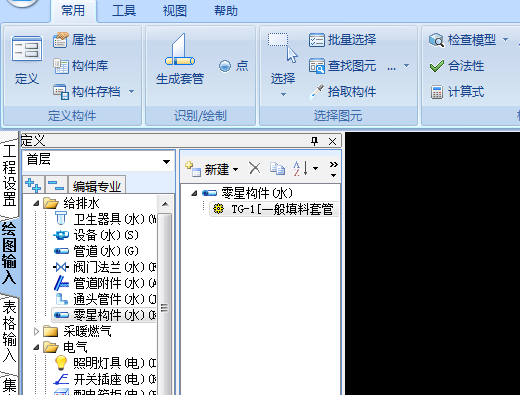Select the TG-1 一般填料套管 component
The width and height of the screenshot is (520, 395).
click(275, 209)
